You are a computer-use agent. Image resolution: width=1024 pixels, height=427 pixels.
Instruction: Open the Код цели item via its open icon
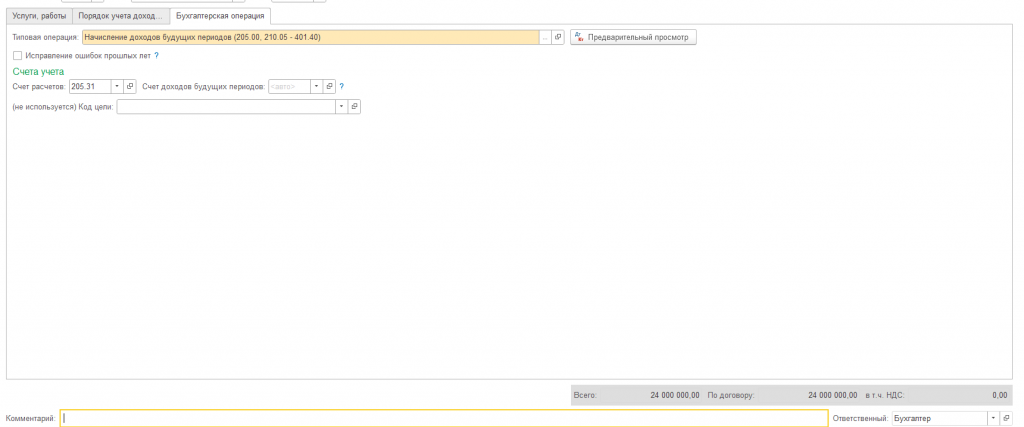click(x=355, y=106)
